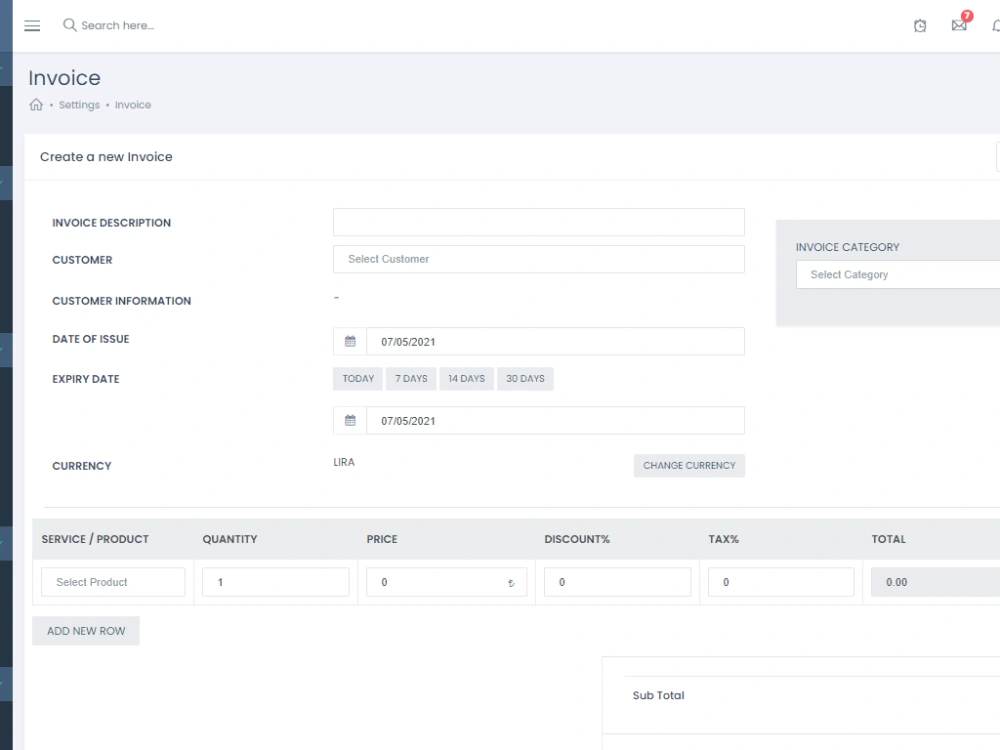Click the Date of Issue date field
This screenshot has width=1000, height=750.
(555, 341)
